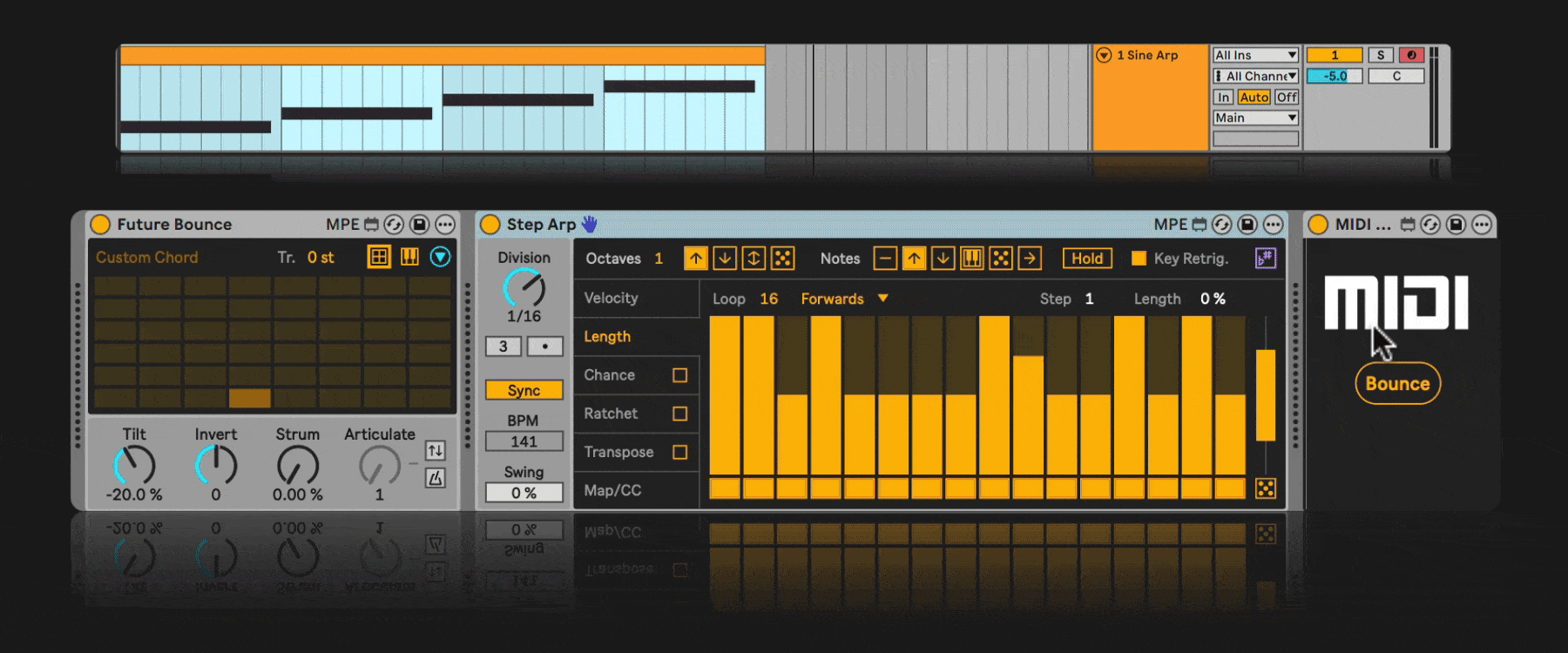Viewport: 1568px width, 653px height.
Task: Turn off the Step Arp device power
Action: pyautogui.click(x=490, y=225)
